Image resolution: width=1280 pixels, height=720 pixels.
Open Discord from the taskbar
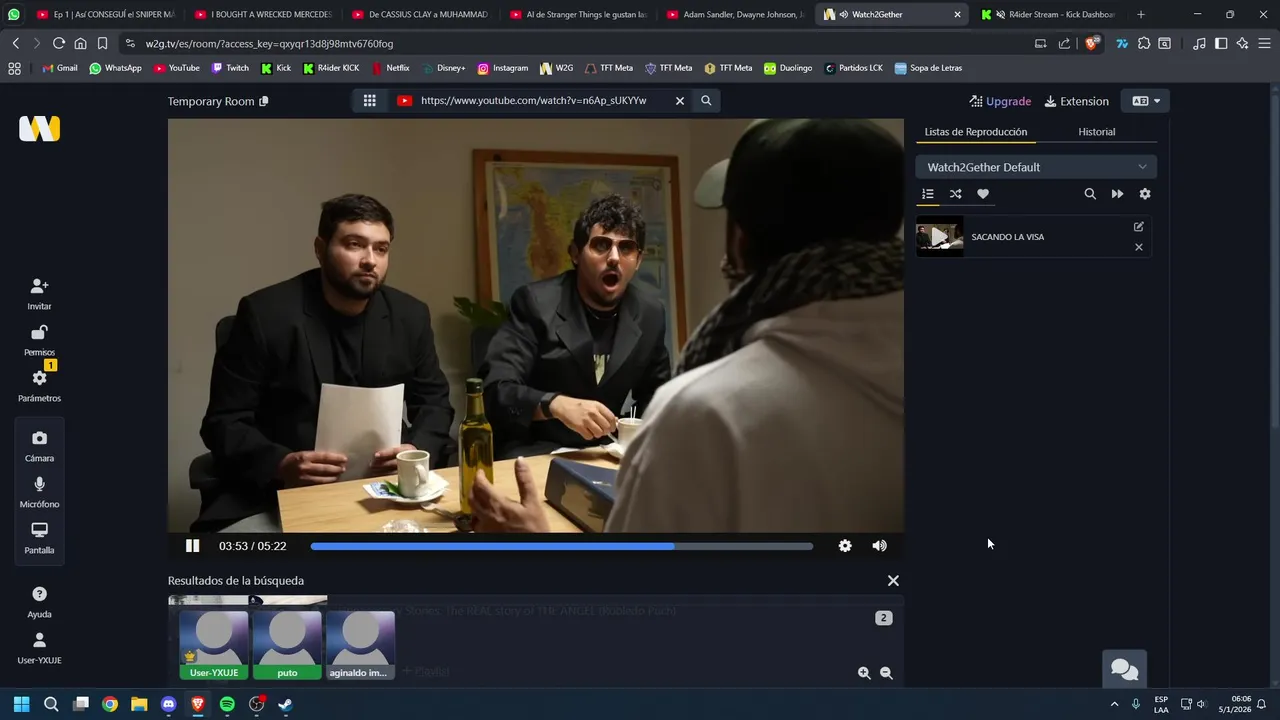168,704
